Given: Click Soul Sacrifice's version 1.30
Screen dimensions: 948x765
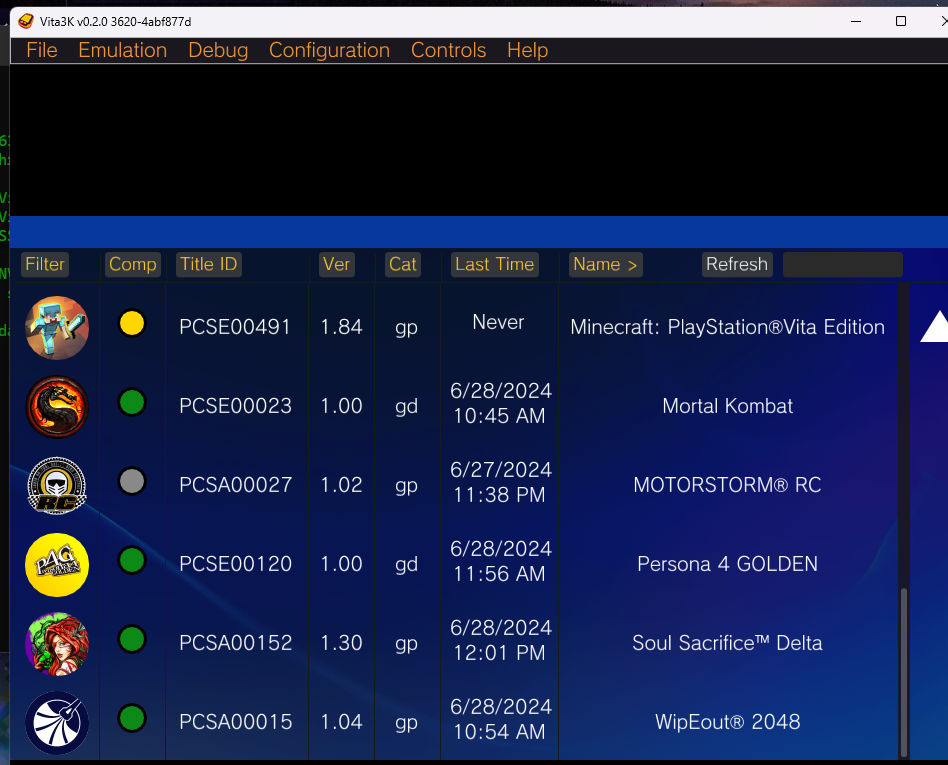Looking at the screenshot, I should click(x=342, y=643).
